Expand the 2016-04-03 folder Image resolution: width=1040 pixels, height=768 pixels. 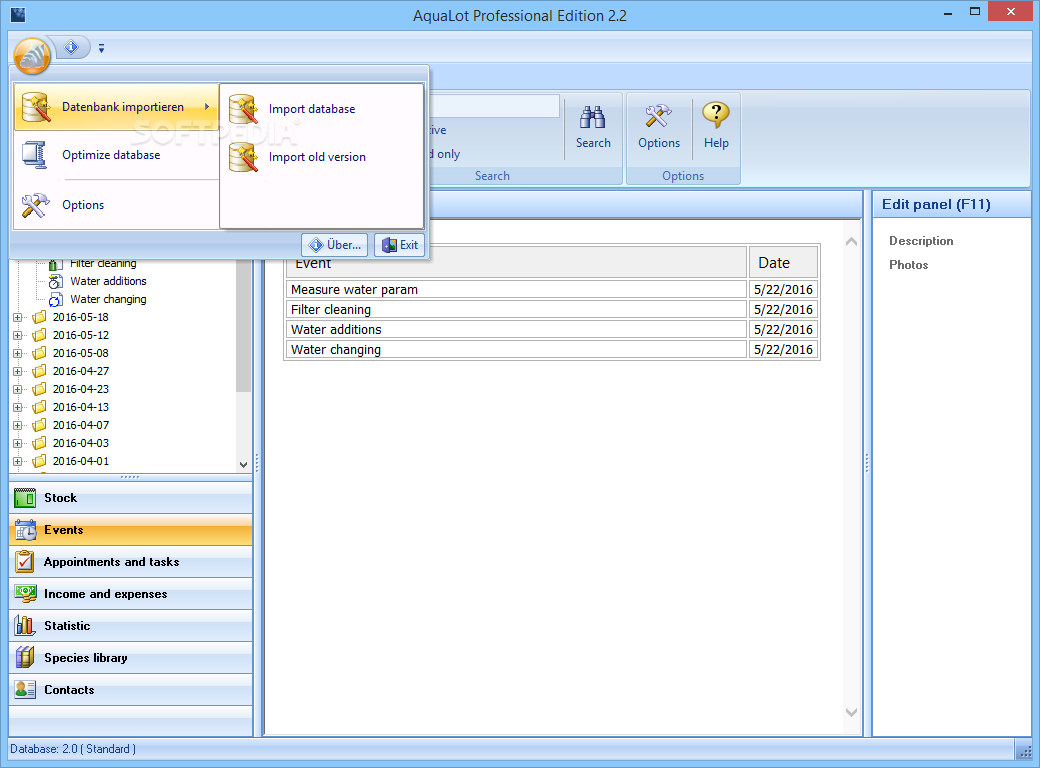pos(18,443)
